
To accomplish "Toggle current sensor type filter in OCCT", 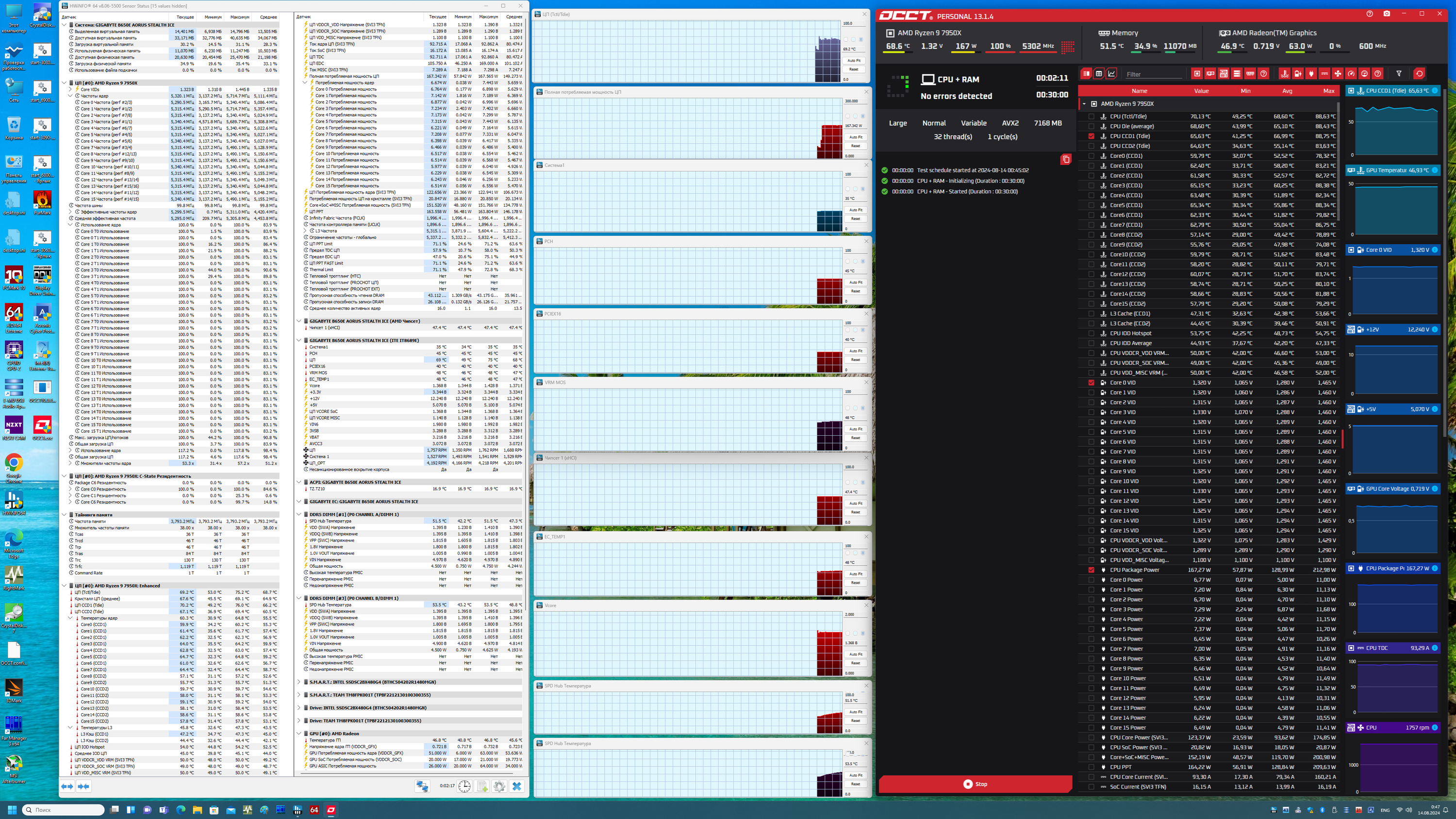I will click(x=1324, y=73).
